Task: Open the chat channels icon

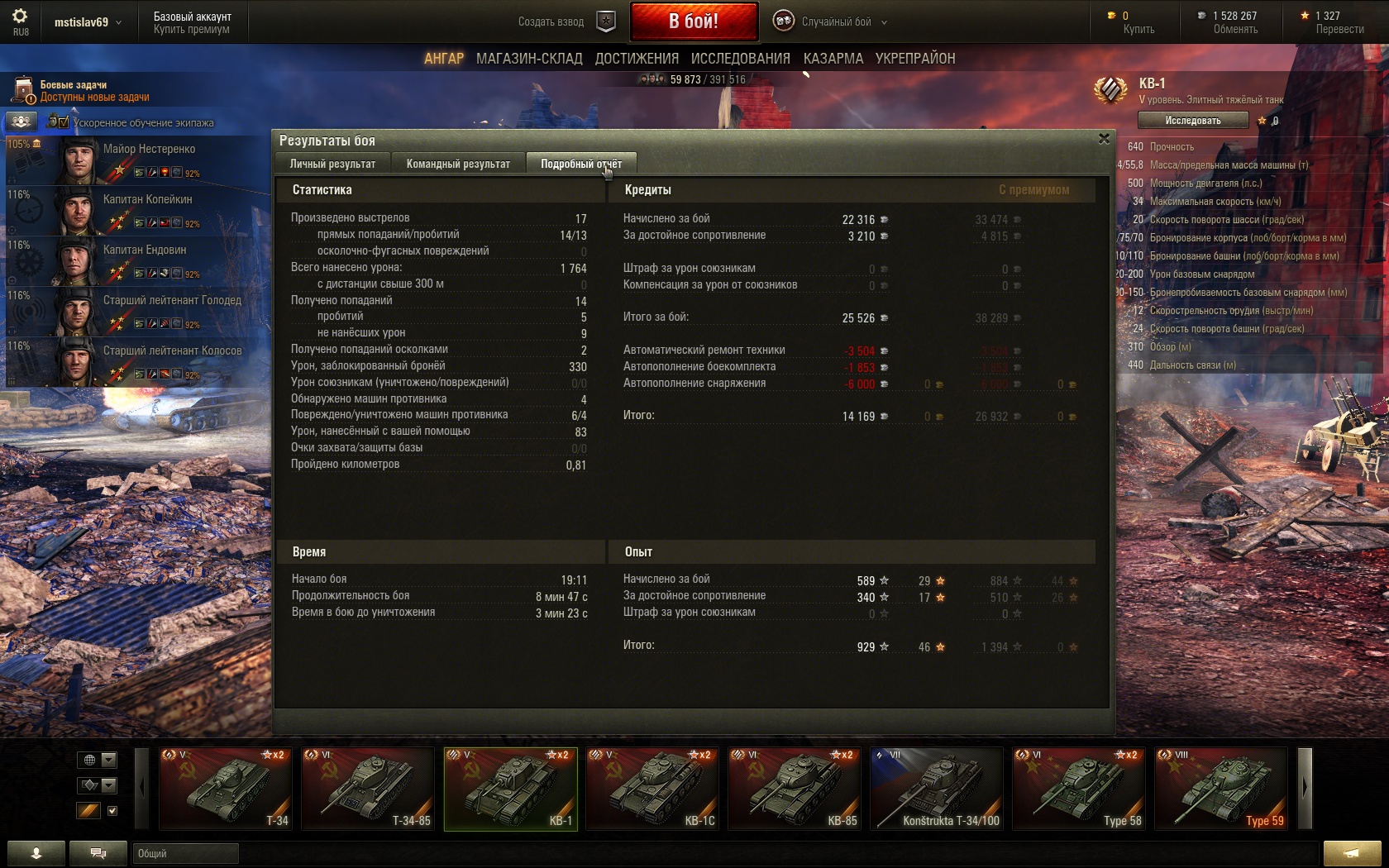Action: [x=98, y=853]
